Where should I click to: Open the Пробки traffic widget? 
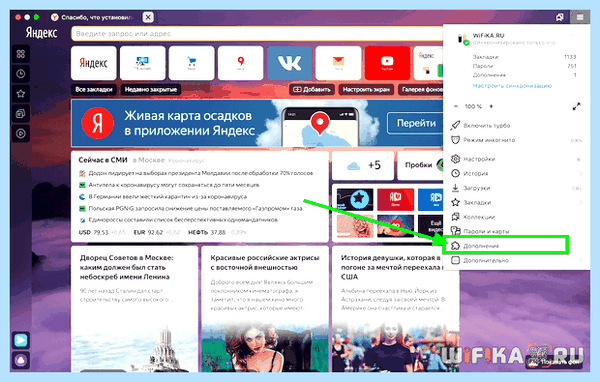point(421,165)
